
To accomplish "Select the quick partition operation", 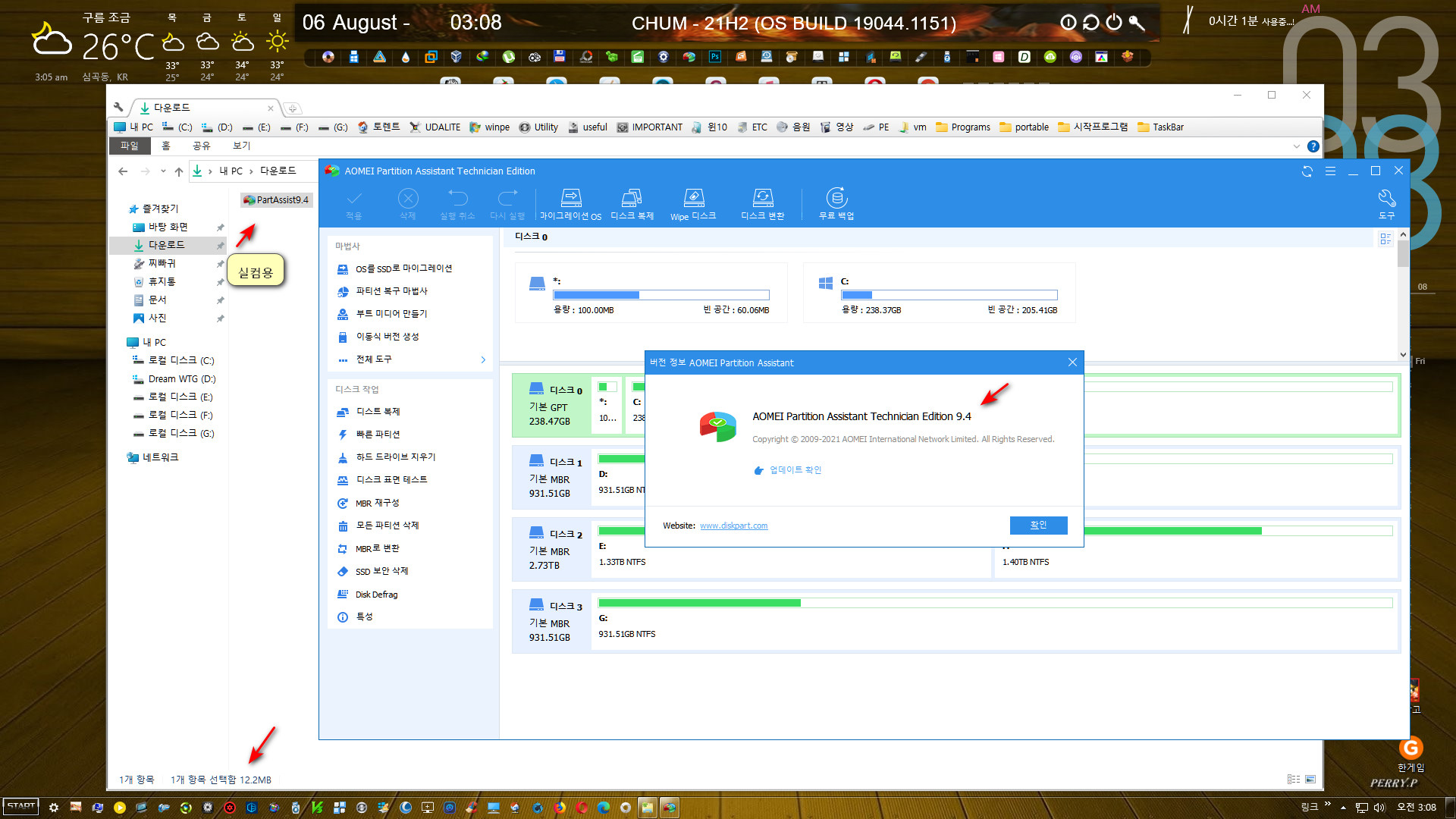I will point(378,435).
